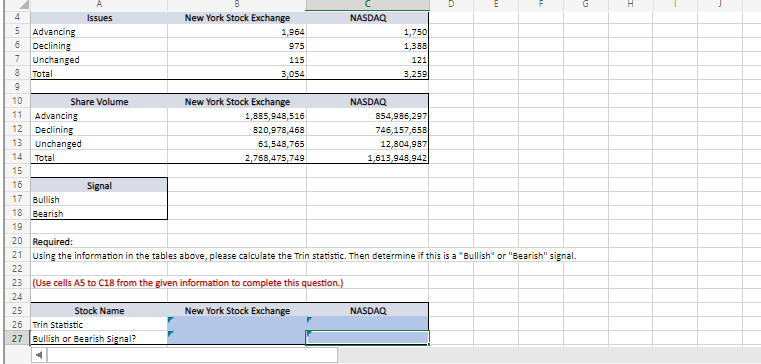Image resolution: width=761 pixels, height=364 pixels.
Task: Click New York Stock Exchange header in Share Volume table
Action: tap(237, 102)
